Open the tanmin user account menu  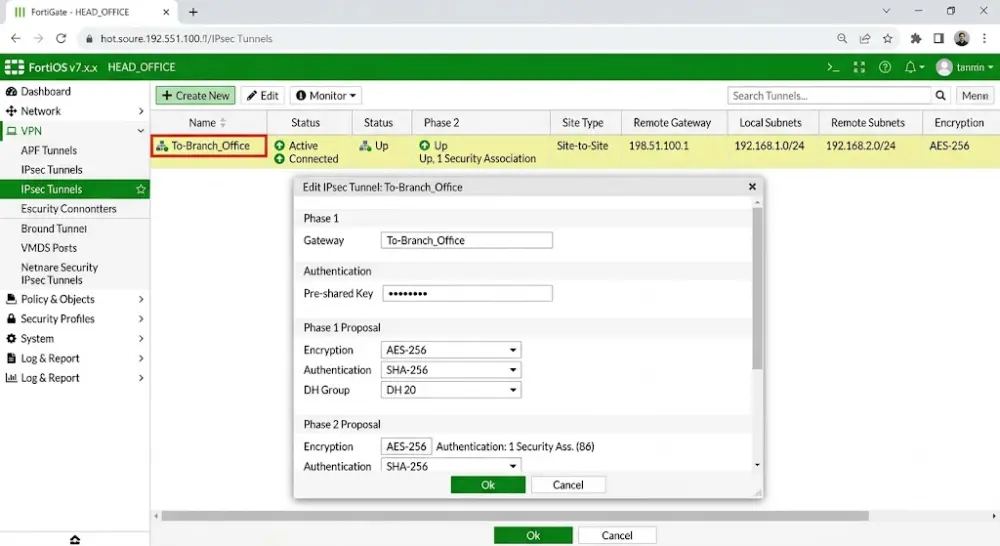pyautogui.click(x=964, y=67)
